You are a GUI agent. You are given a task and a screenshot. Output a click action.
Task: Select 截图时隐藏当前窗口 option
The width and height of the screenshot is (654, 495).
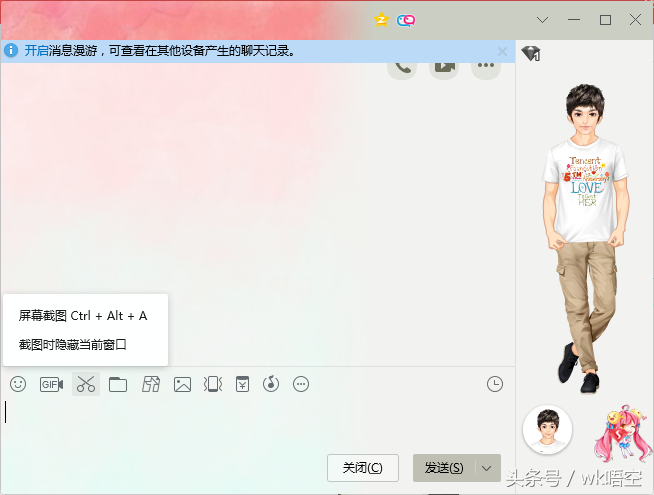point(73,345)
